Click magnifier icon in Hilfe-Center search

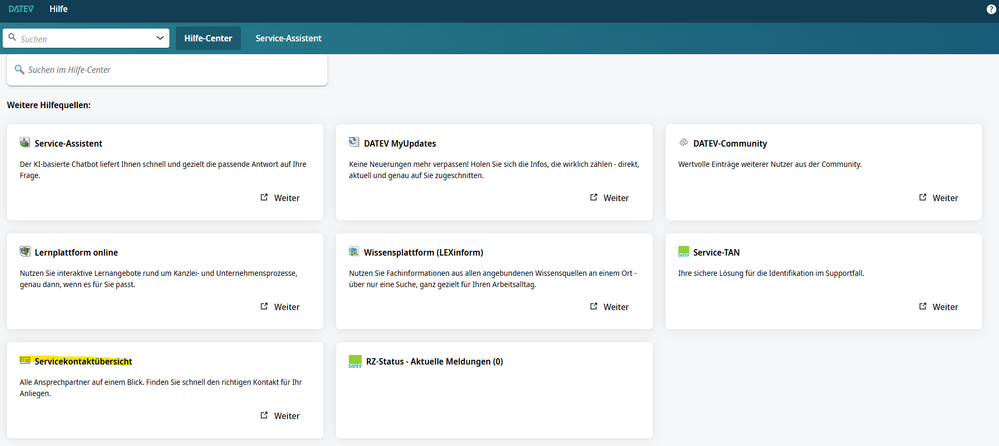[x=19, y=69]
